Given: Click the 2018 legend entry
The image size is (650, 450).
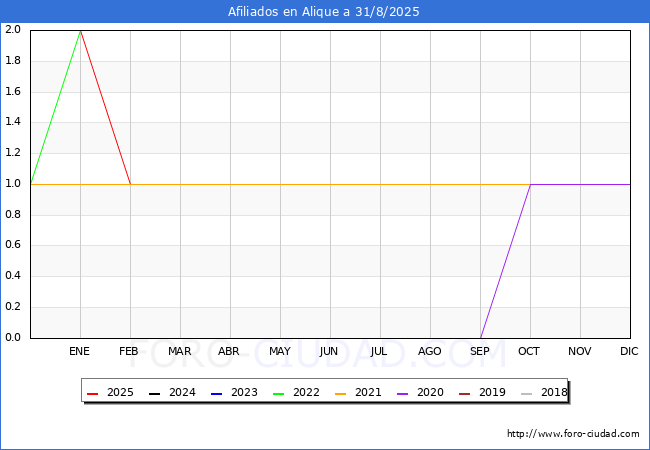Looking at the screenshot, I should (x=544, y=392).
